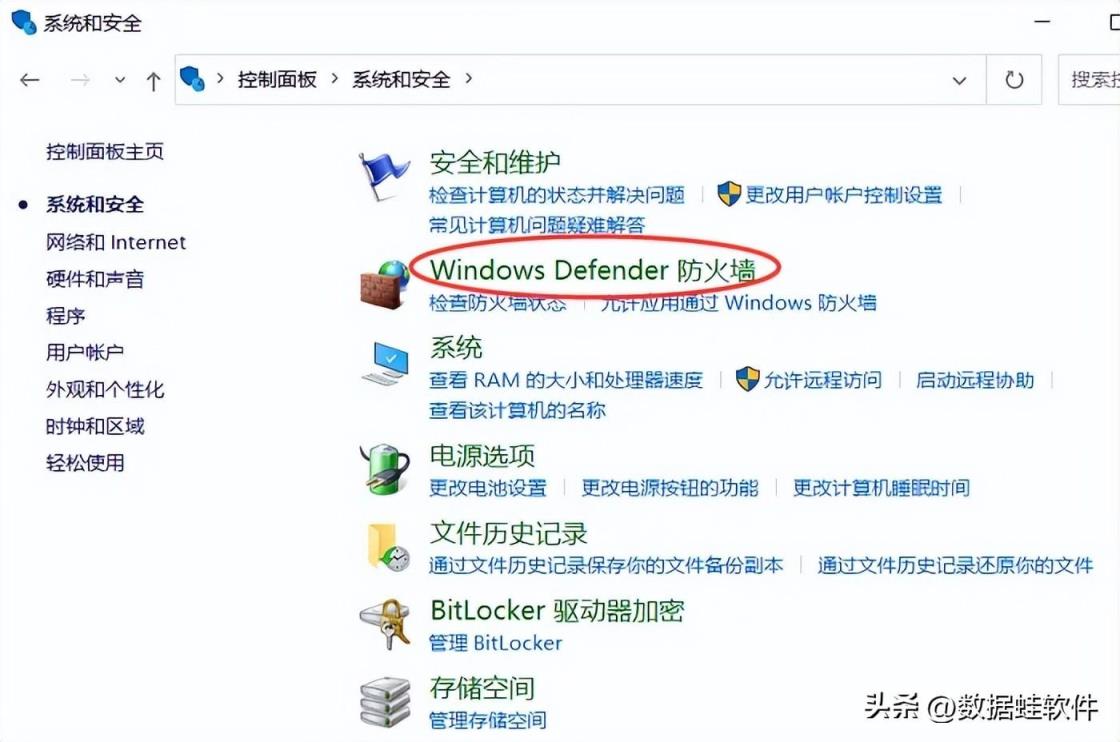Viewport: 1120px width, 742px height.
Task: Open the System computer monitor icon
Action: pos(386,364)
